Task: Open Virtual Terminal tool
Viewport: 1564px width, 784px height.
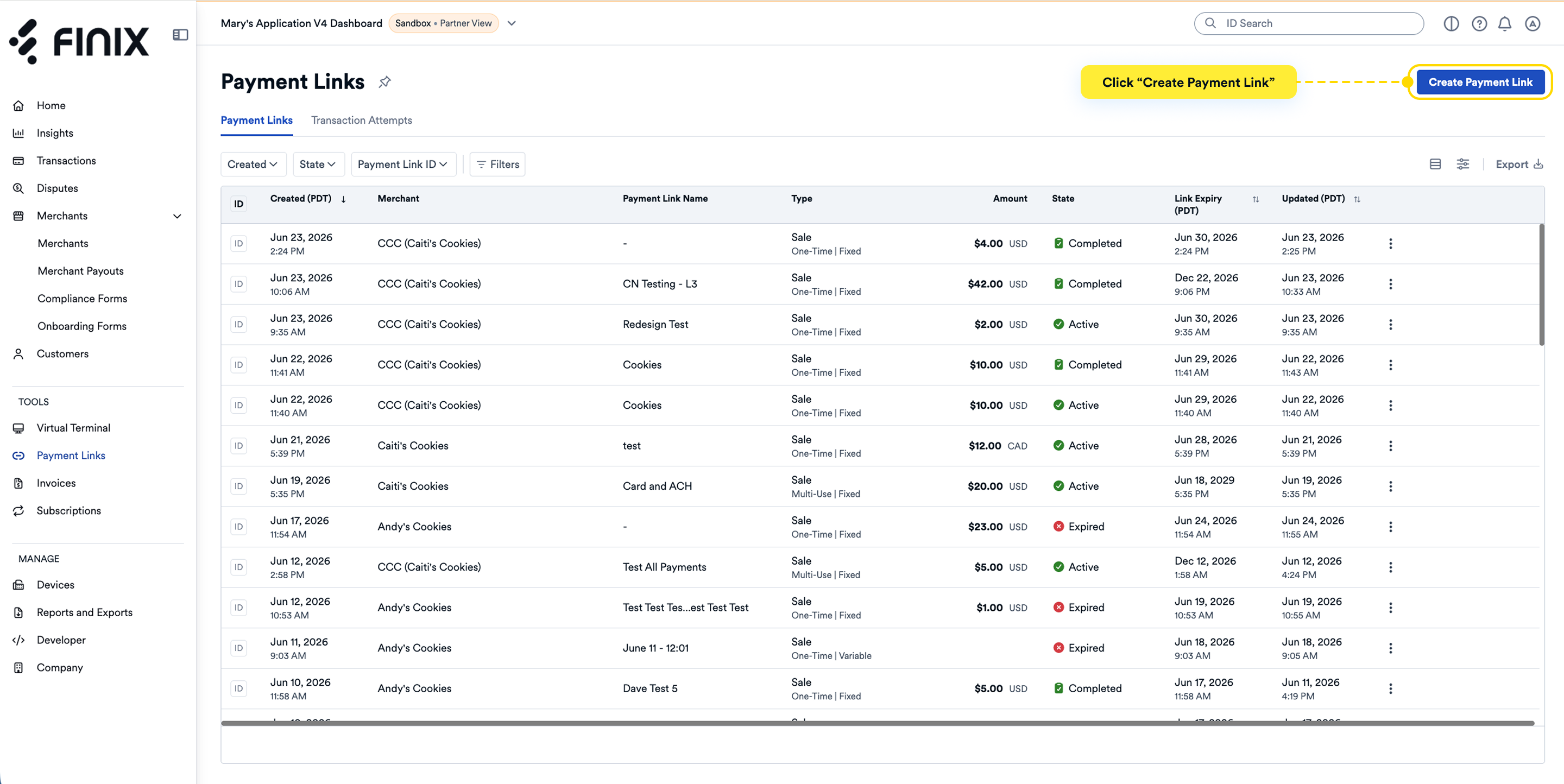Action: coord(73,428)
